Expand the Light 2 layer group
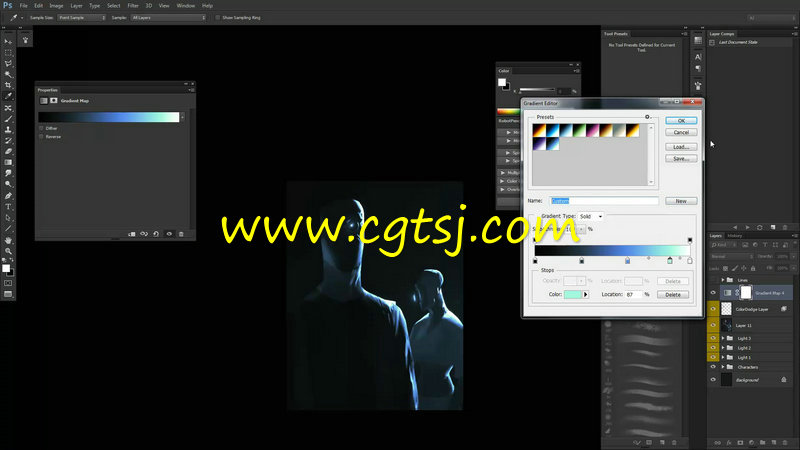The image size is (800, 450). pyautogui.click(x=723, y=348)
